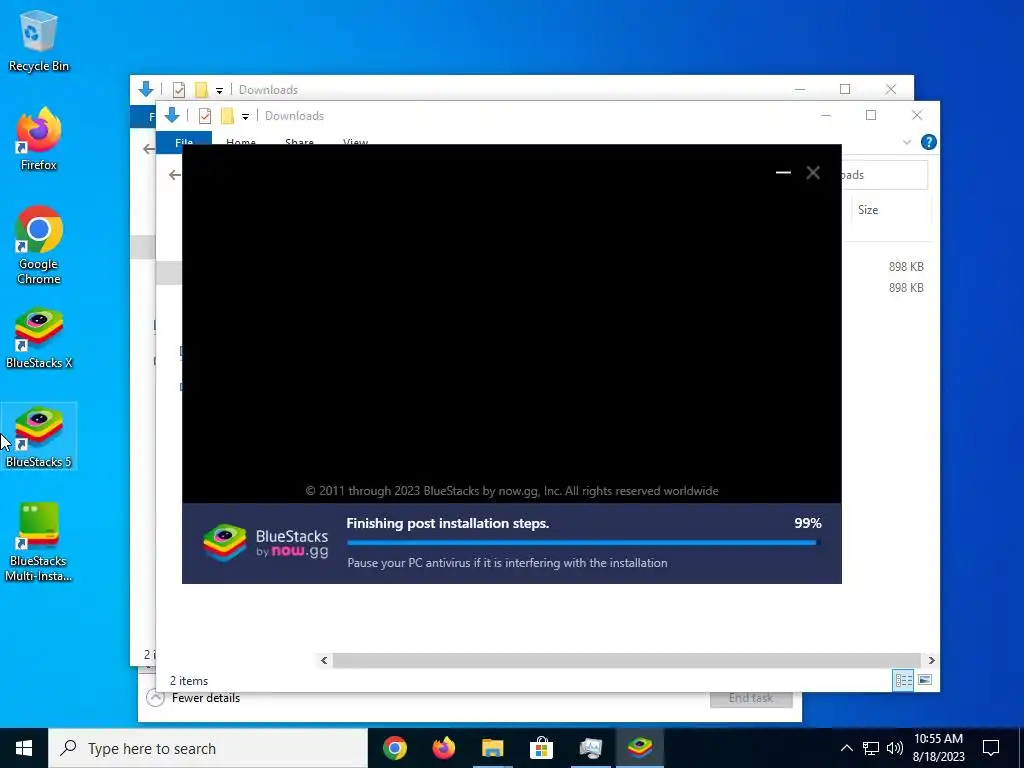Open Explorer help question mark icon
This screenshot has width=1024, height=768.
tap(928, 142)
